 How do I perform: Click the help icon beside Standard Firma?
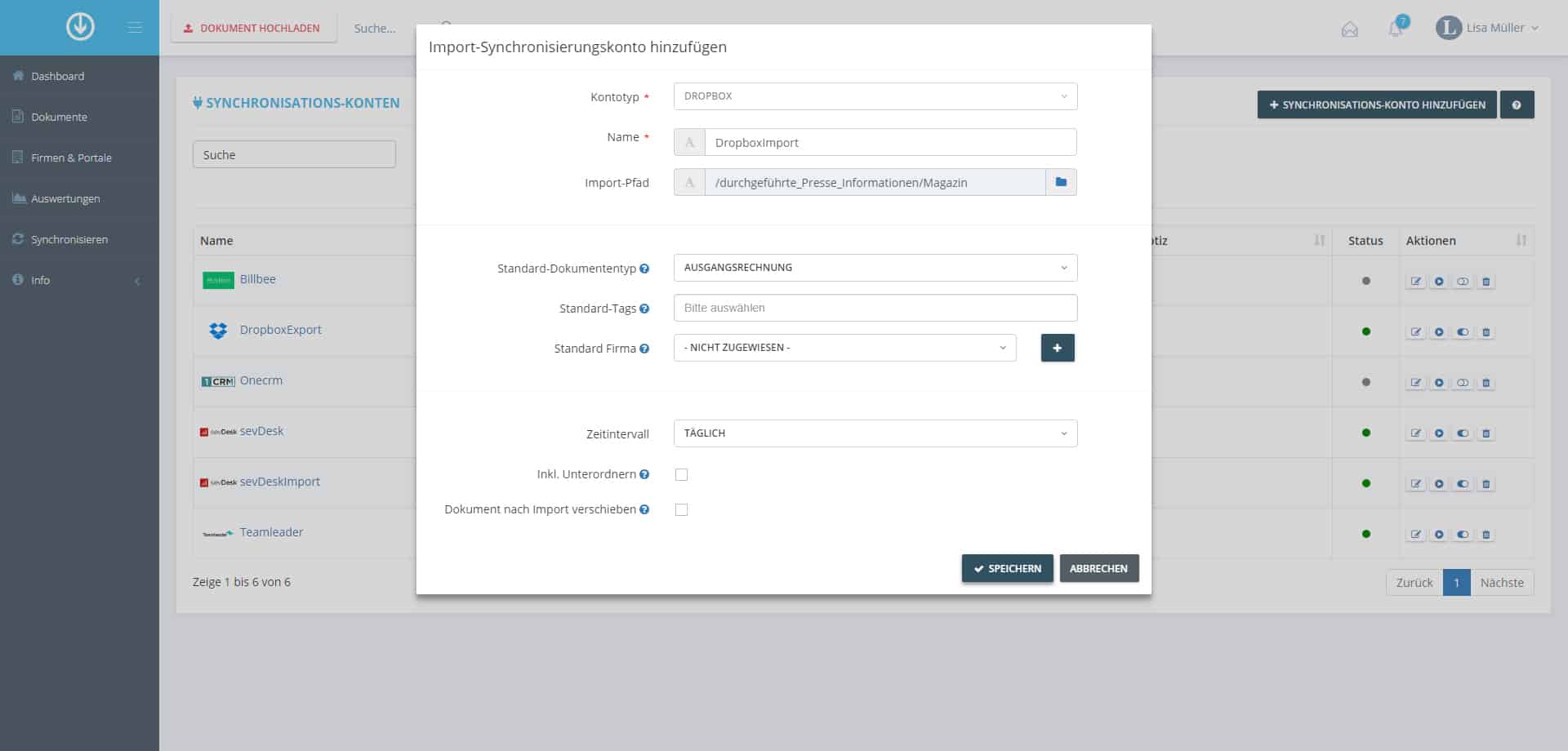(x=644, y=349)
